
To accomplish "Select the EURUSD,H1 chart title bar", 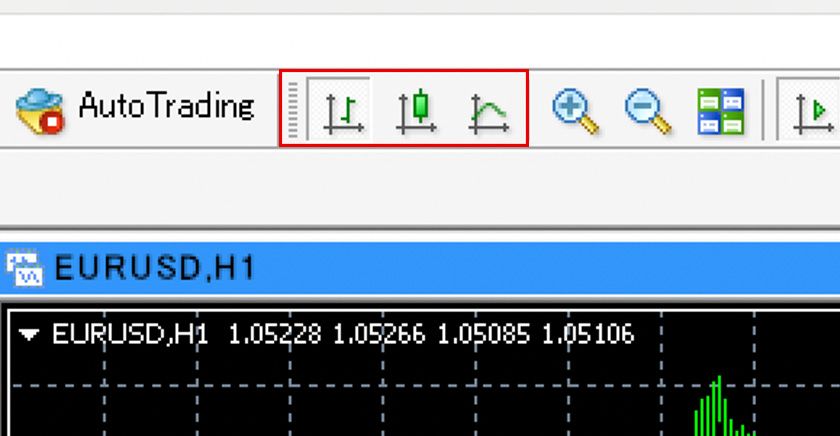I will [420, 268].
